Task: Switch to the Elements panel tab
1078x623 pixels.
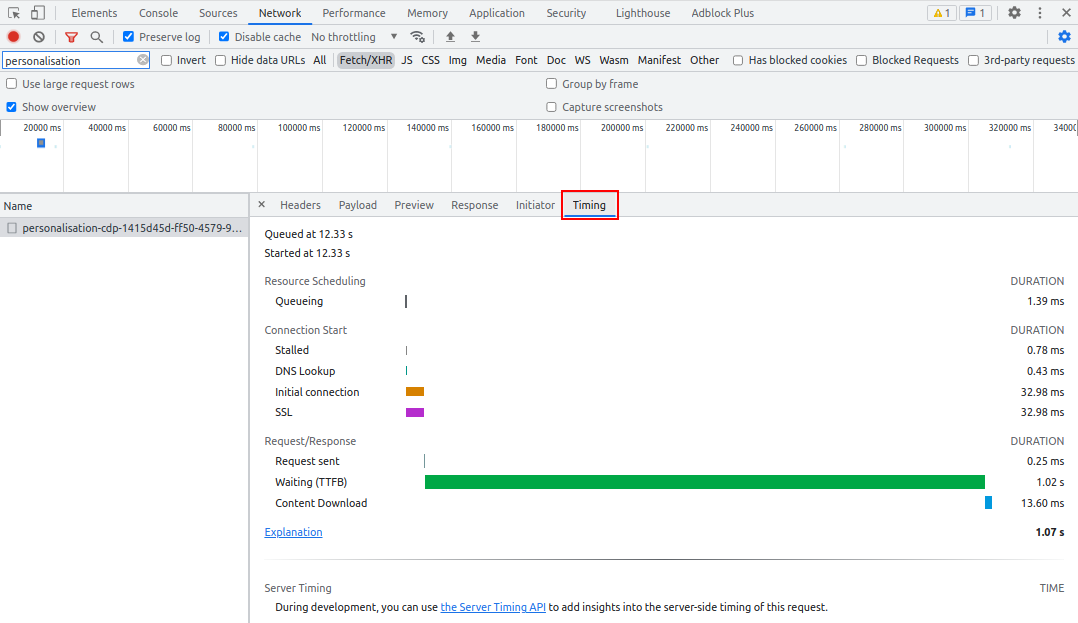Action: (x=94, y=13)
